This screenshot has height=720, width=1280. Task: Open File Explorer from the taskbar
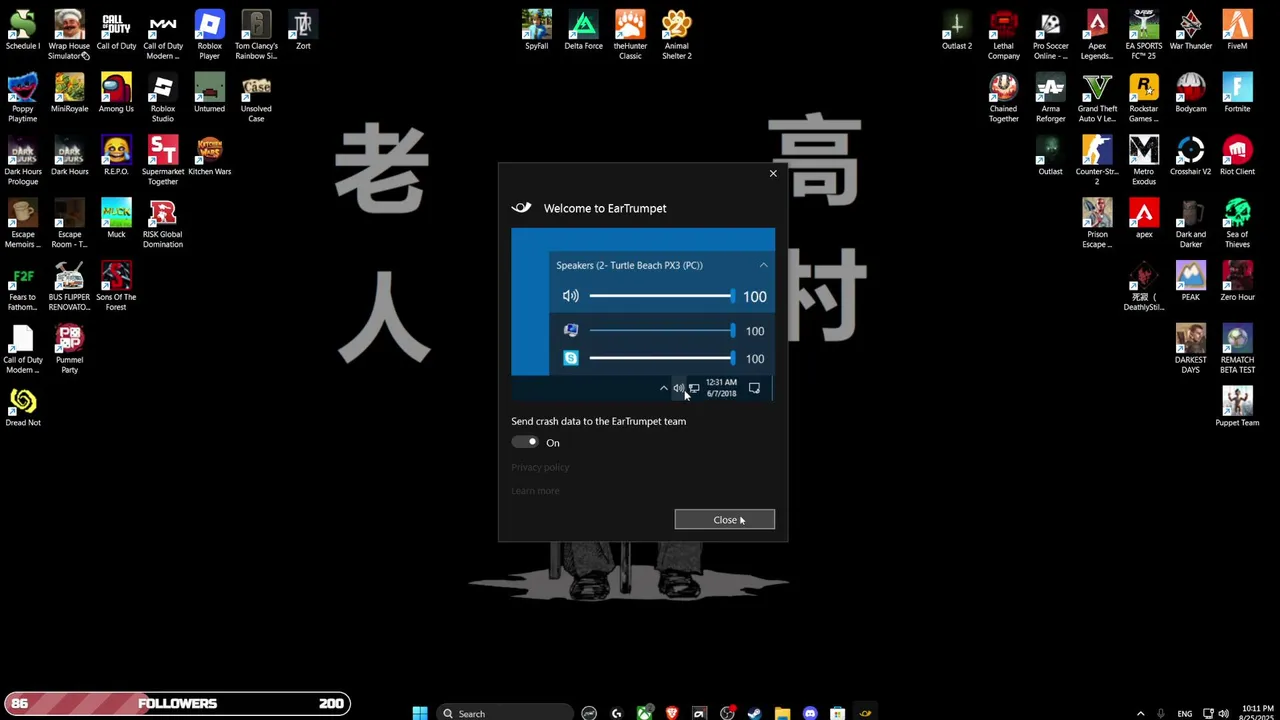point(782,713)
